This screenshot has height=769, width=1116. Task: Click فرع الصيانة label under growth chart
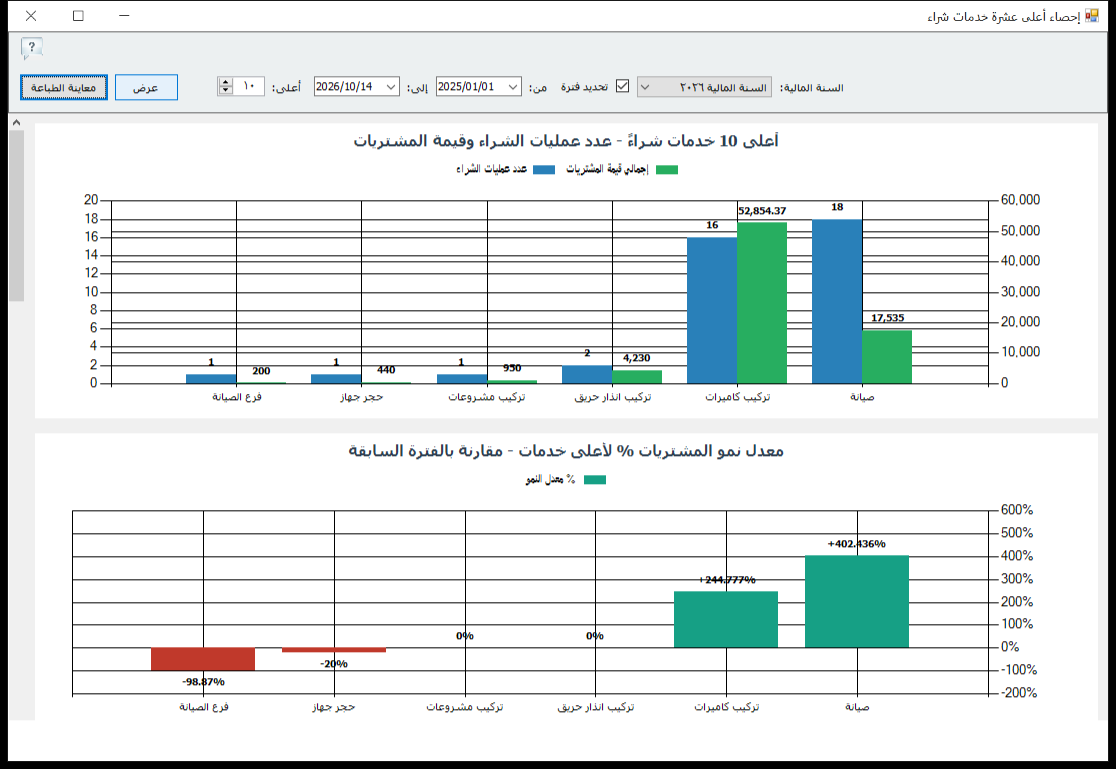coord(204,706)
